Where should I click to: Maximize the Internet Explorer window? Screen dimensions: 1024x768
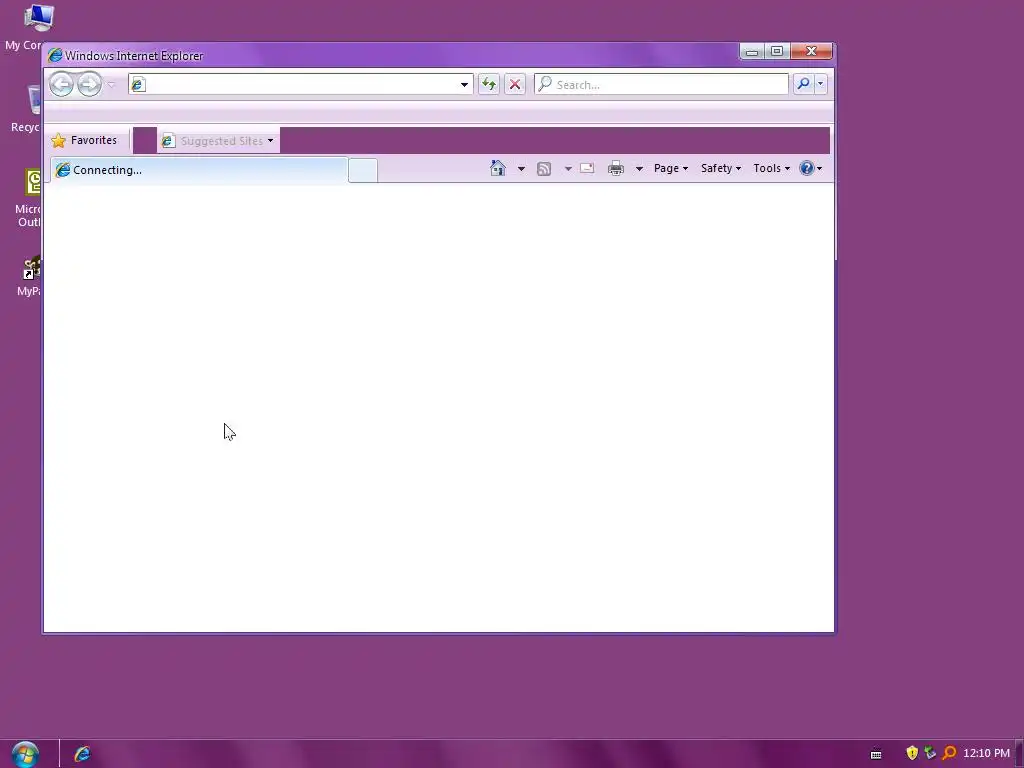[776, 51]
